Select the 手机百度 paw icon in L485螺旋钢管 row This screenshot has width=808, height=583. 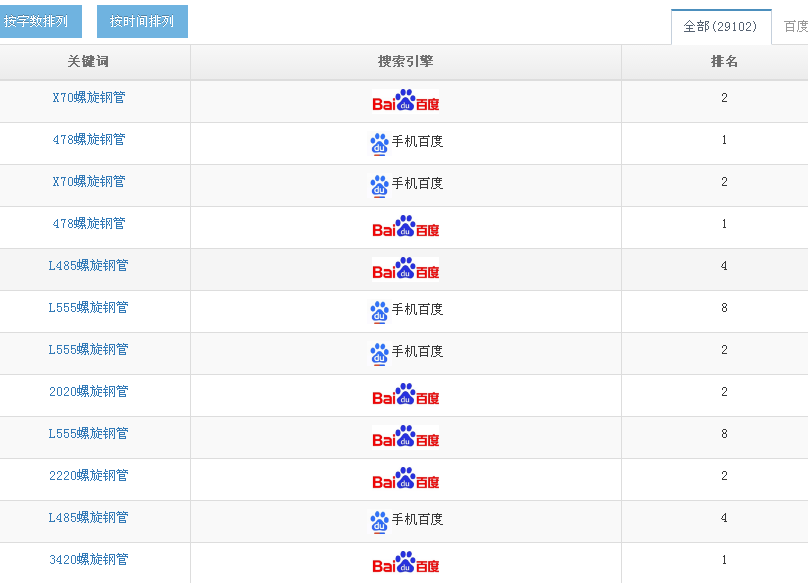coord(379,521)
